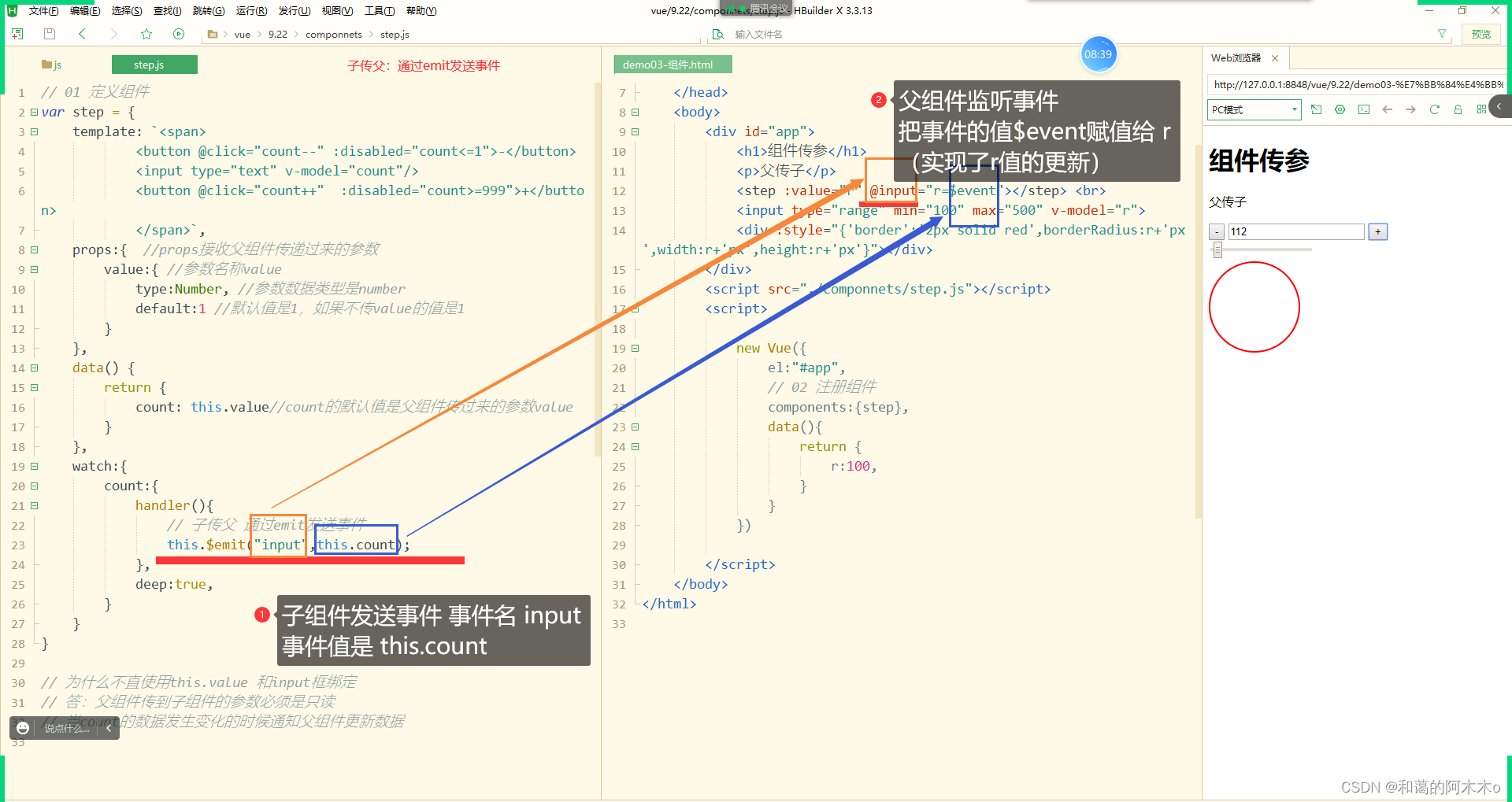Create a new file using the toolbar icon
1512x802 pixels.
pos(16,34)
